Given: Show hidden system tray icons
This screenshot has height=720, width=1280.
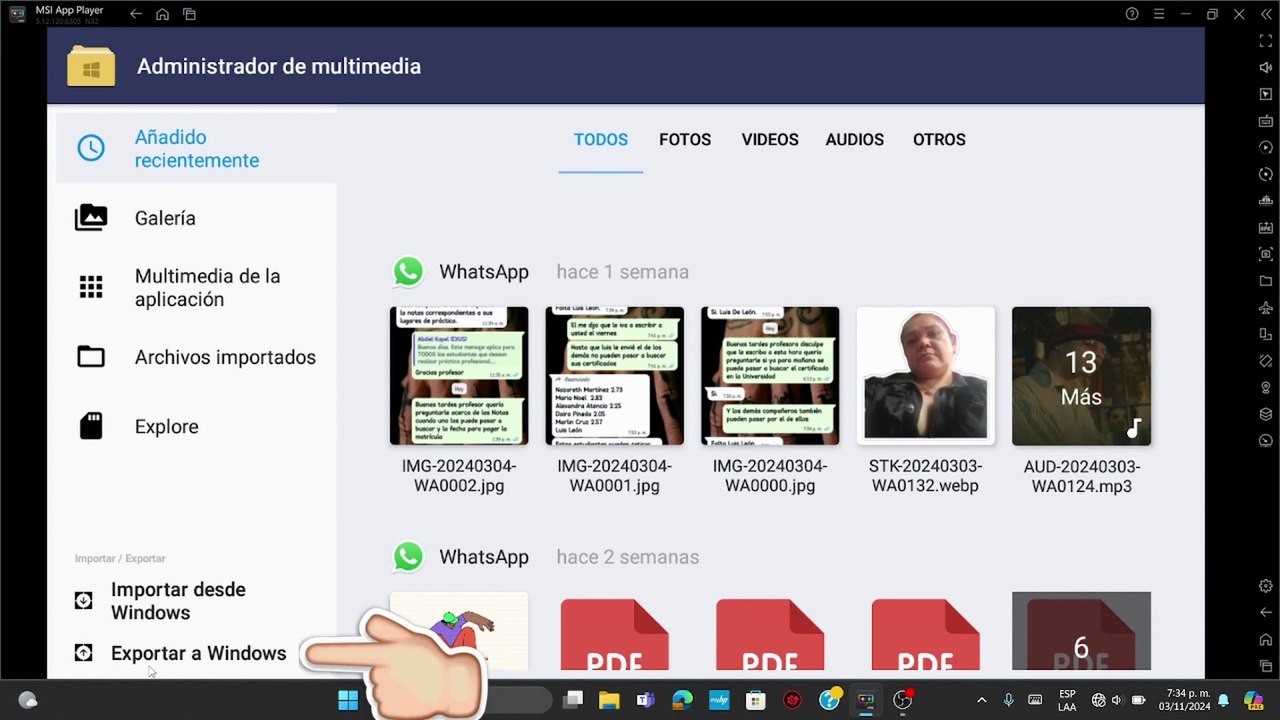Looking at the screenshot, I should pos(982,700).
